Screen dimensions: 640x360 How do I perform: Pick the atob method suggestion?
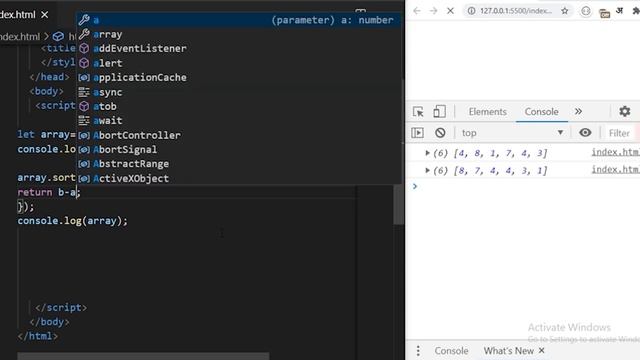click(x=239, y=106)
